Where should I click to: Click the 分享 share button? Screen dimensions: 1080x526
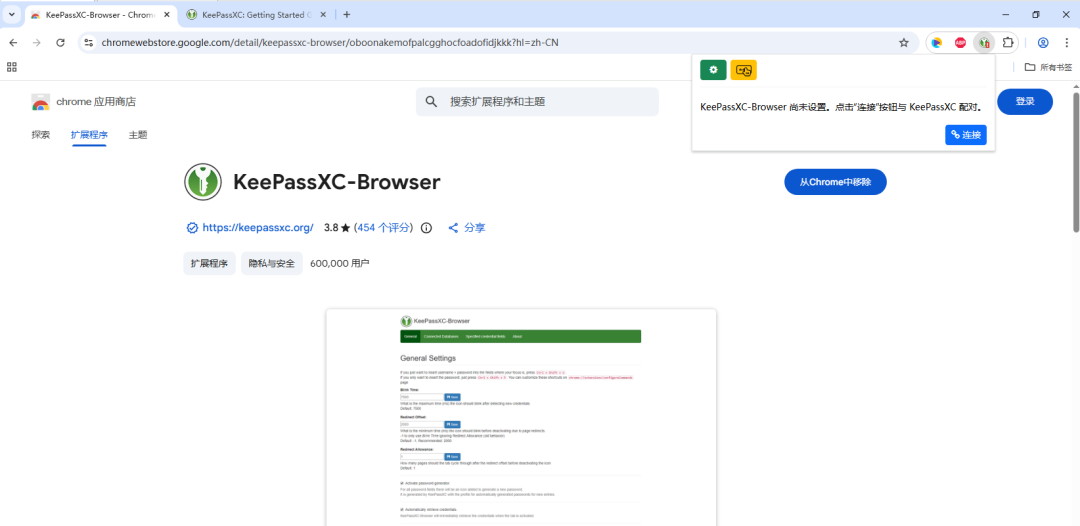tap(466, 228)
